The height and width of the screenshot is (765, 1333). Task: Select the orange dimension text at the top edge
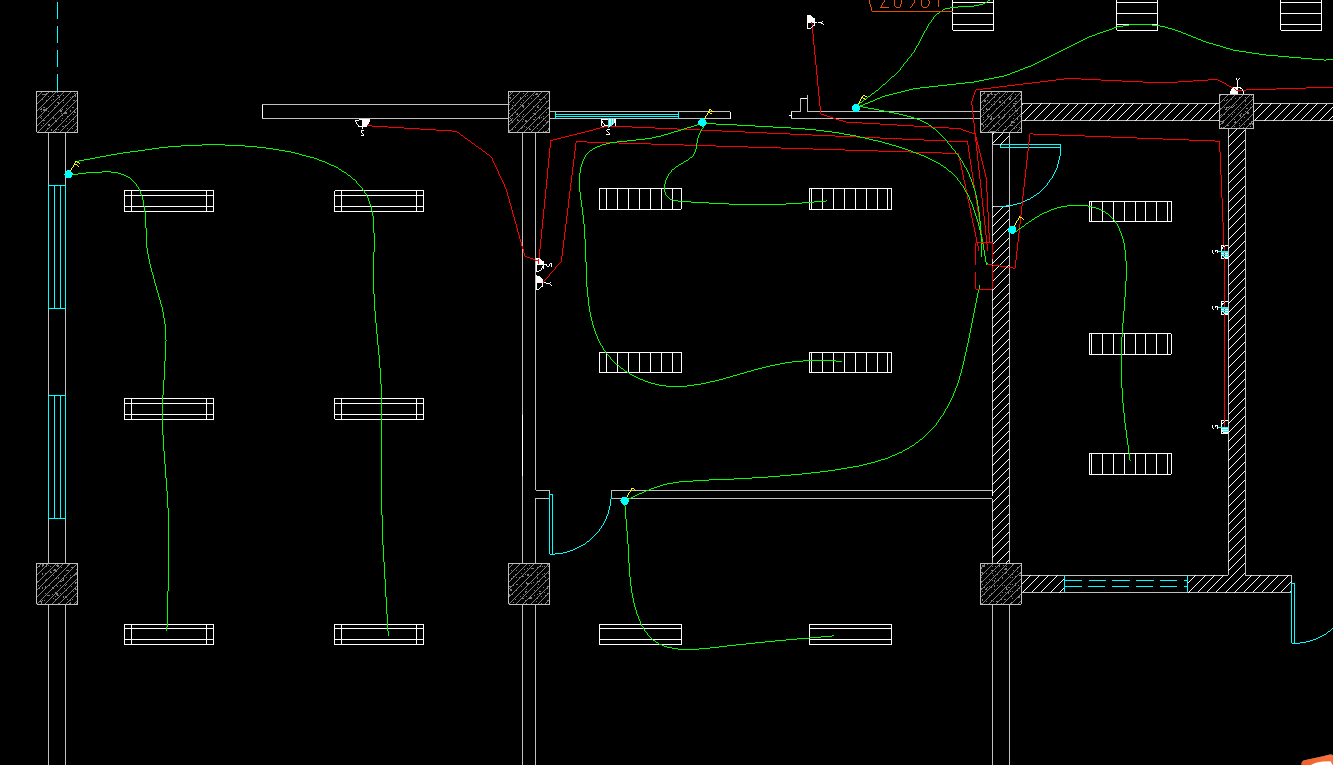908,4
